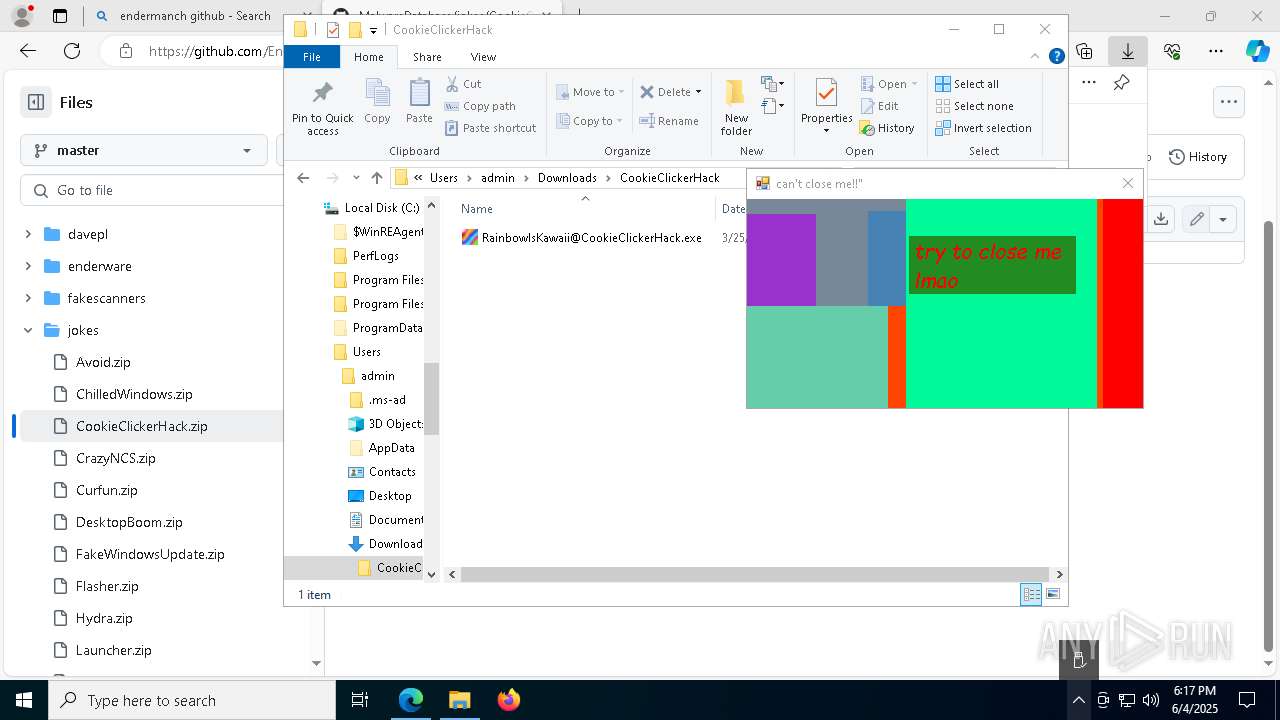
Task: Click Select all in ribbon
Action: pyautogui.click(x=967, y=84)
